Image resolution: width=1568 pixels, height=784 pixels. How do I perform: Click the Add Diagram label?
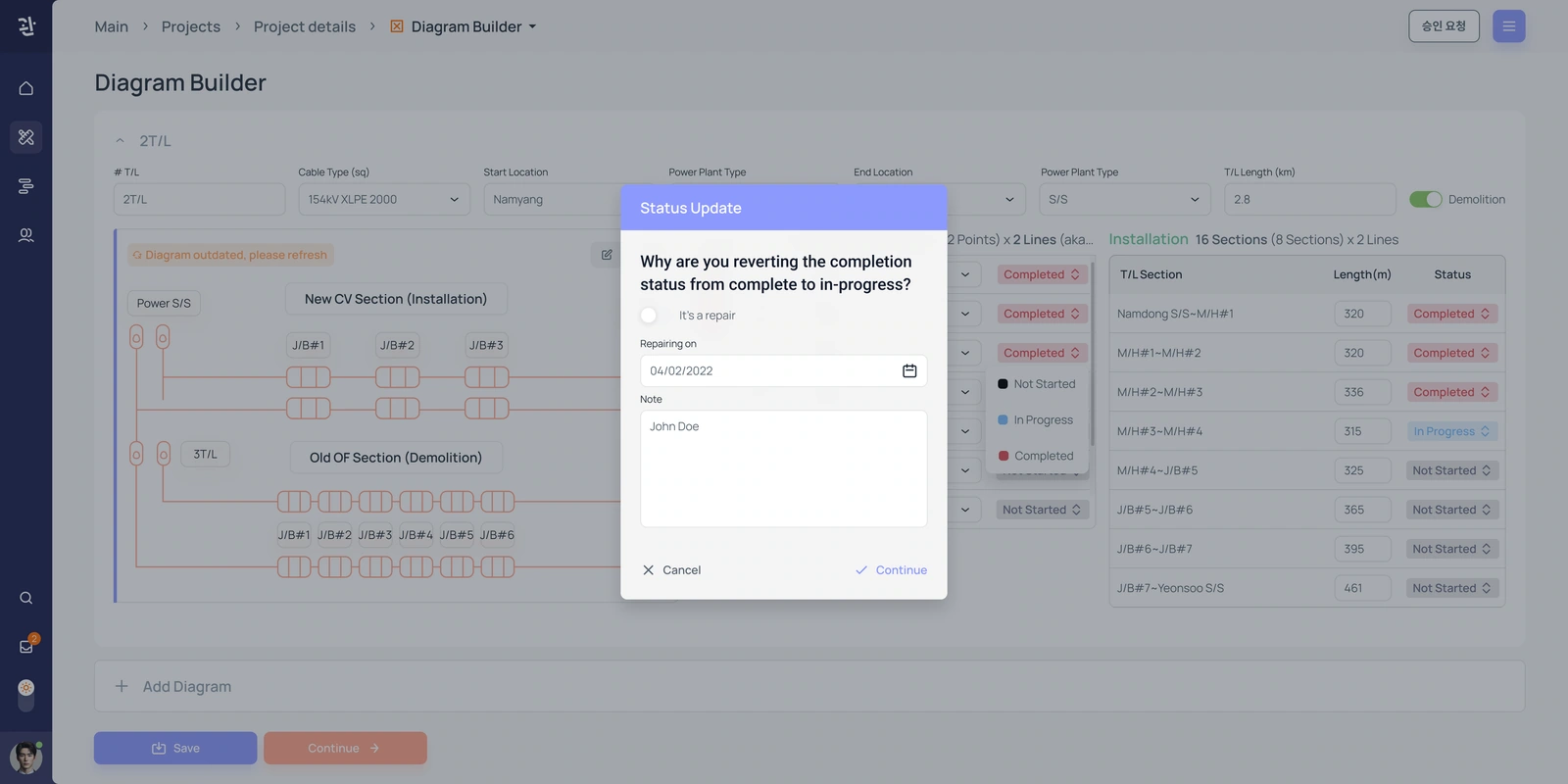tap(187, 686)
